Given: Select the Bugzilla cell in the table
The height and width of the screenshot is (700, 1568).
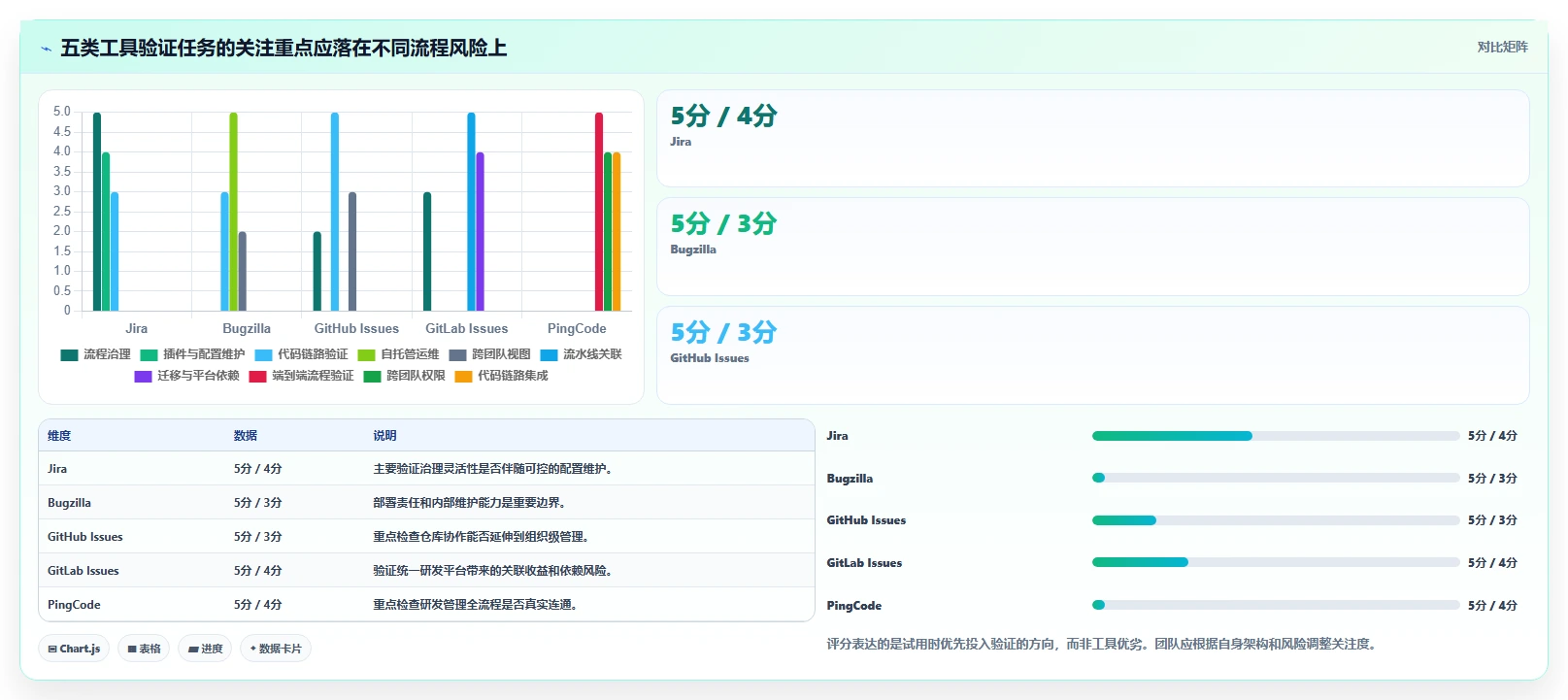Looking at the screenshot, I should [x=69, y=503].
